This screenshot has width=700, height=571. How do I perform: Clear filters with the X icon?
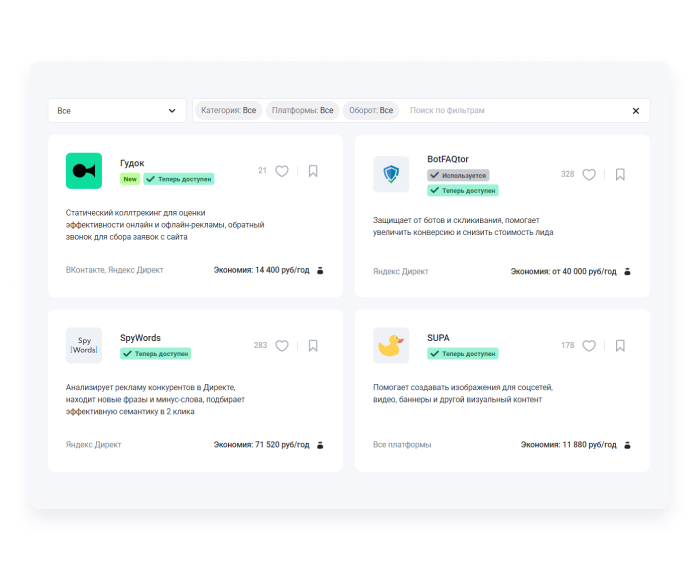636,111
